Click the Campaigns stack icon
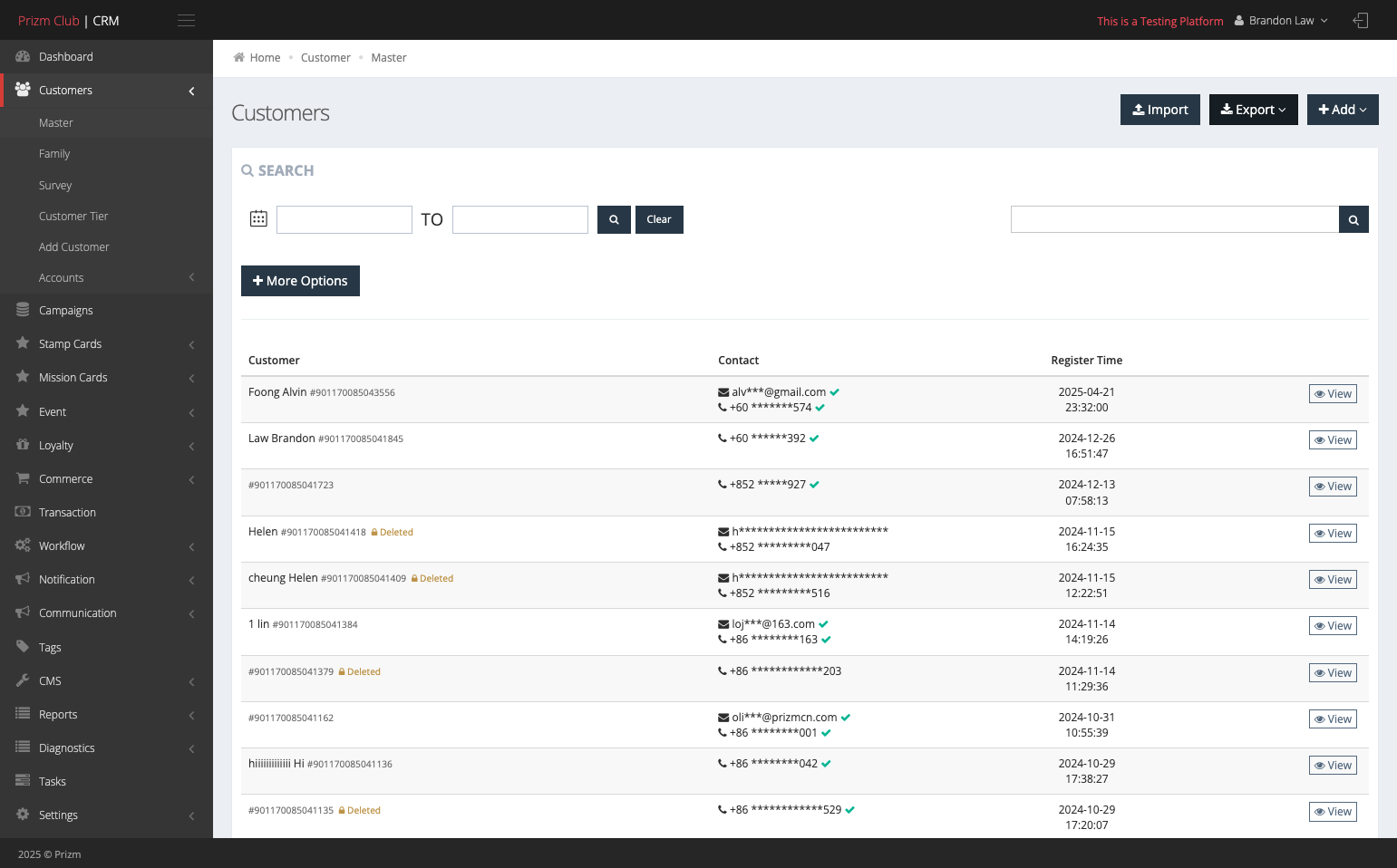The height and width of the screenshot is (868, 1397). click(23, 310)
